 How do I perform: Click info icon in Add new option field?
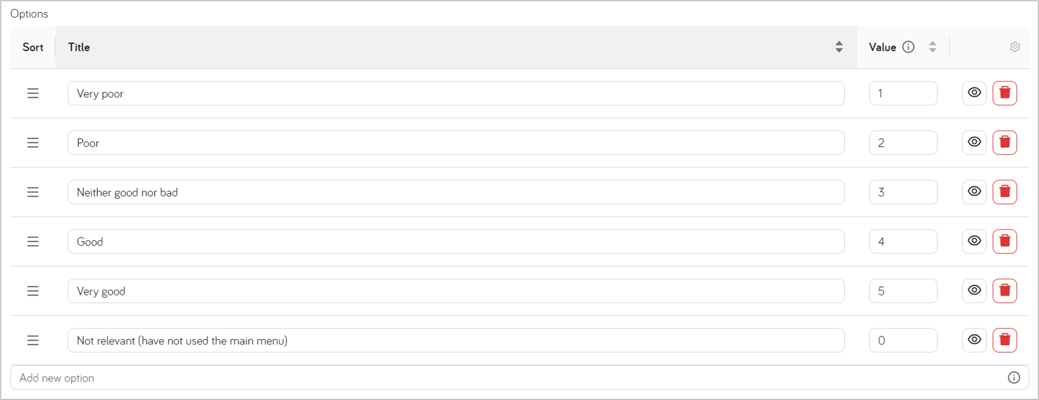pyautogui.click(x=1014, y=378)
